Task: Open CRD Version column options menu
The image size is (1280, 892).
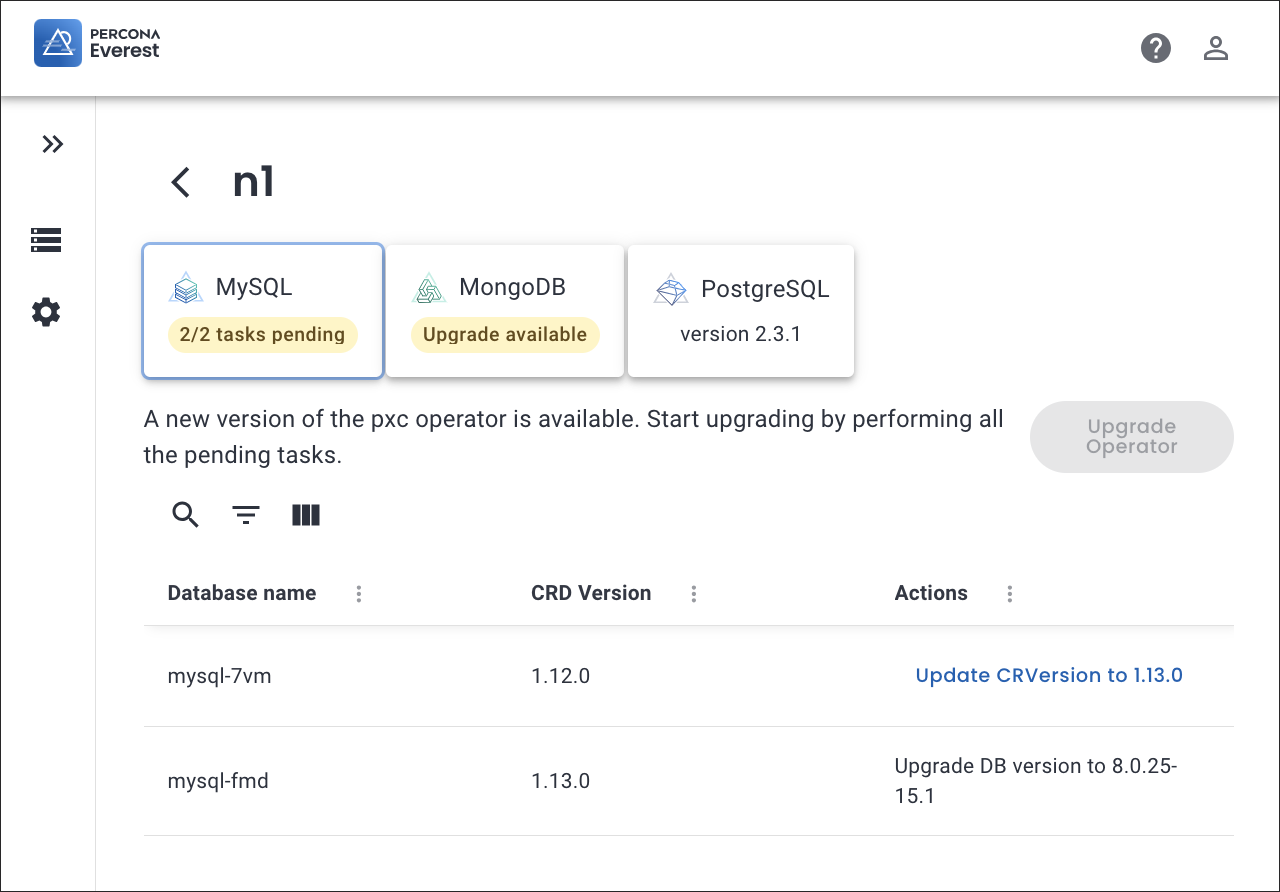Action: click(x=693, y=594)
